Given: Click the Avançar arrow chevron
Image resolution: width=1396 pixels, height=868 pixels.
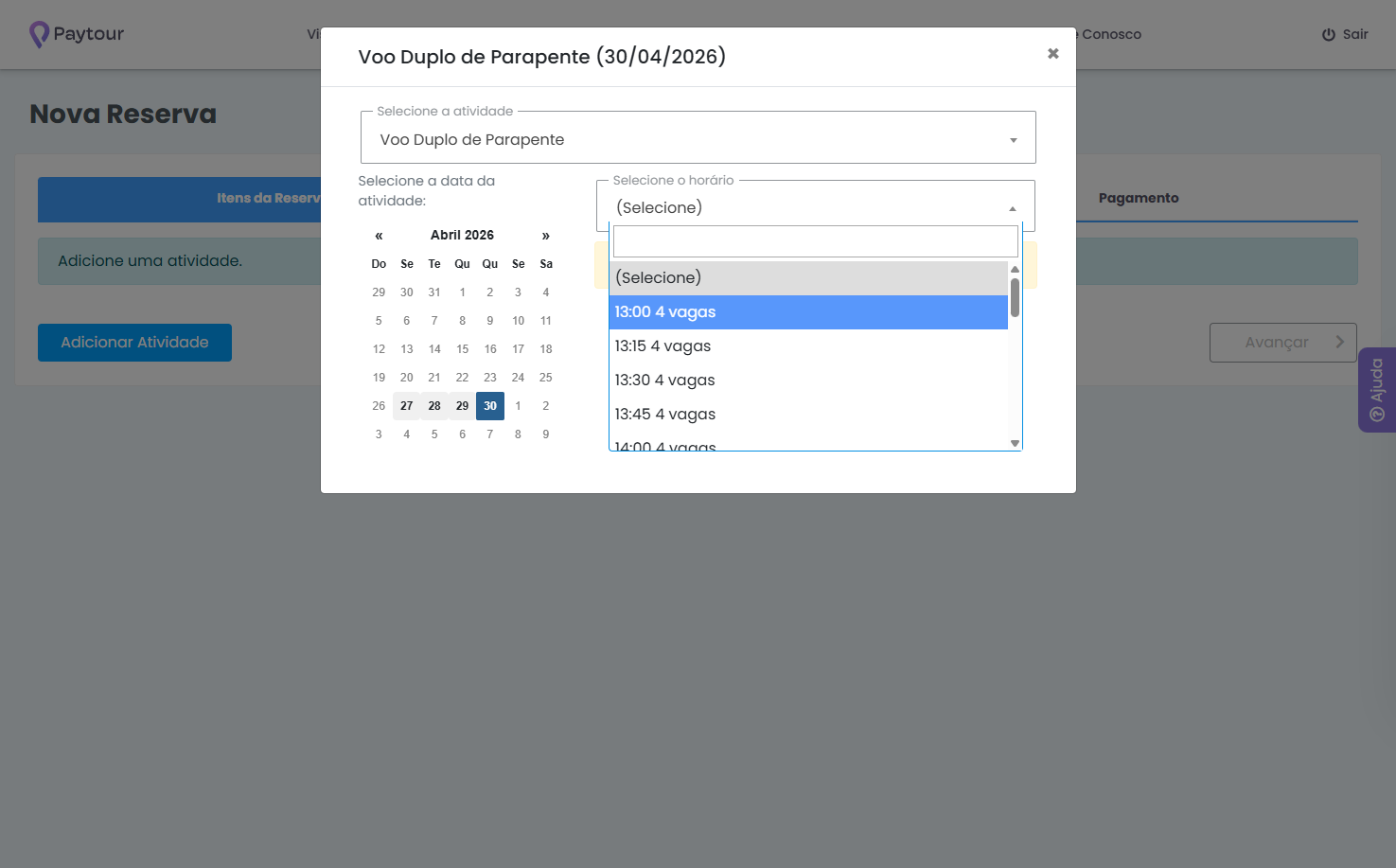Looking at the screenshot, I should [1339, 342].
